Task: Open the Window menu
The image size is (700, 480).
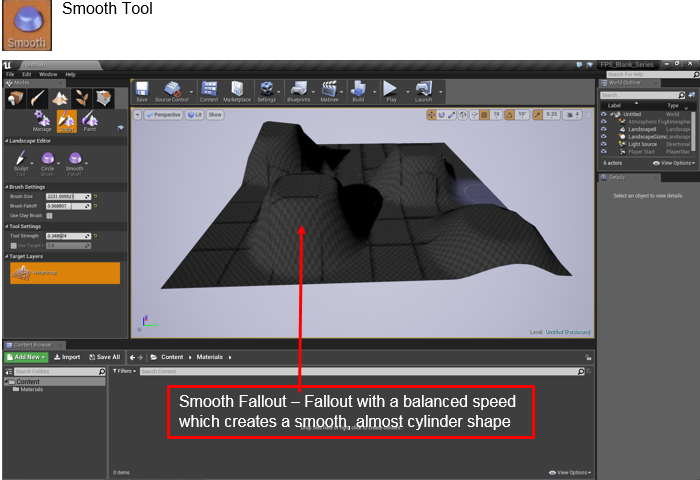Action: (48, 75)
